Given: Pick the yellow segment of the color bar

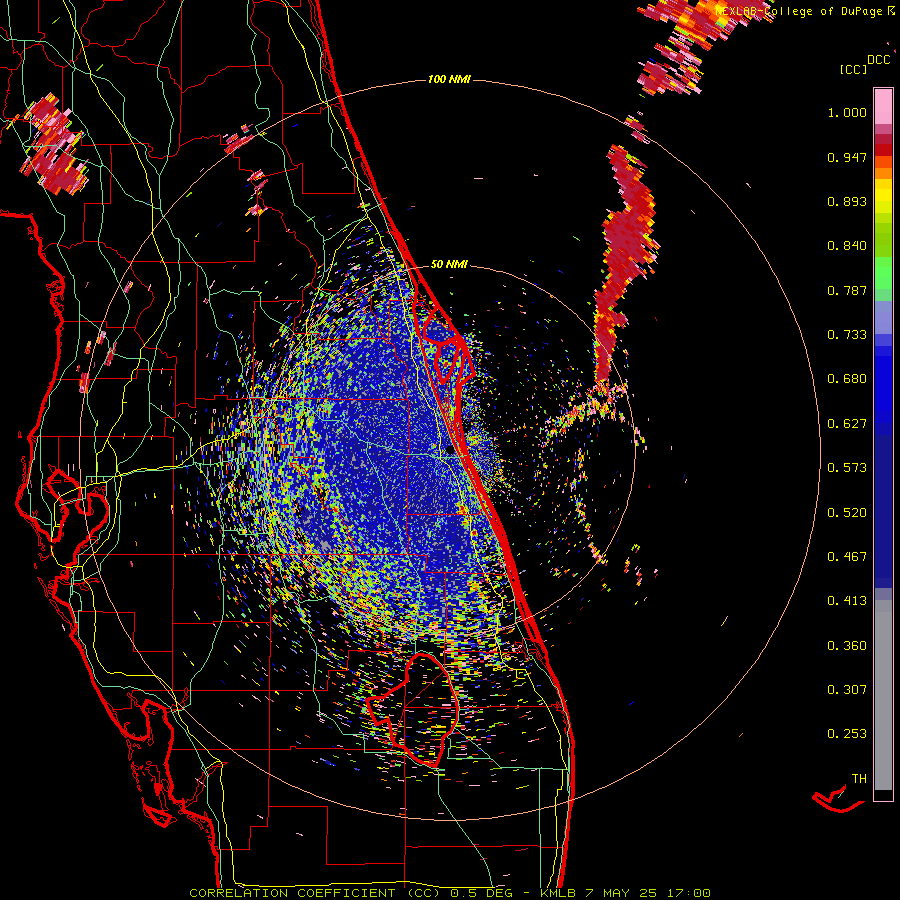Looking at the screenshot, I should tap(883, 196).
